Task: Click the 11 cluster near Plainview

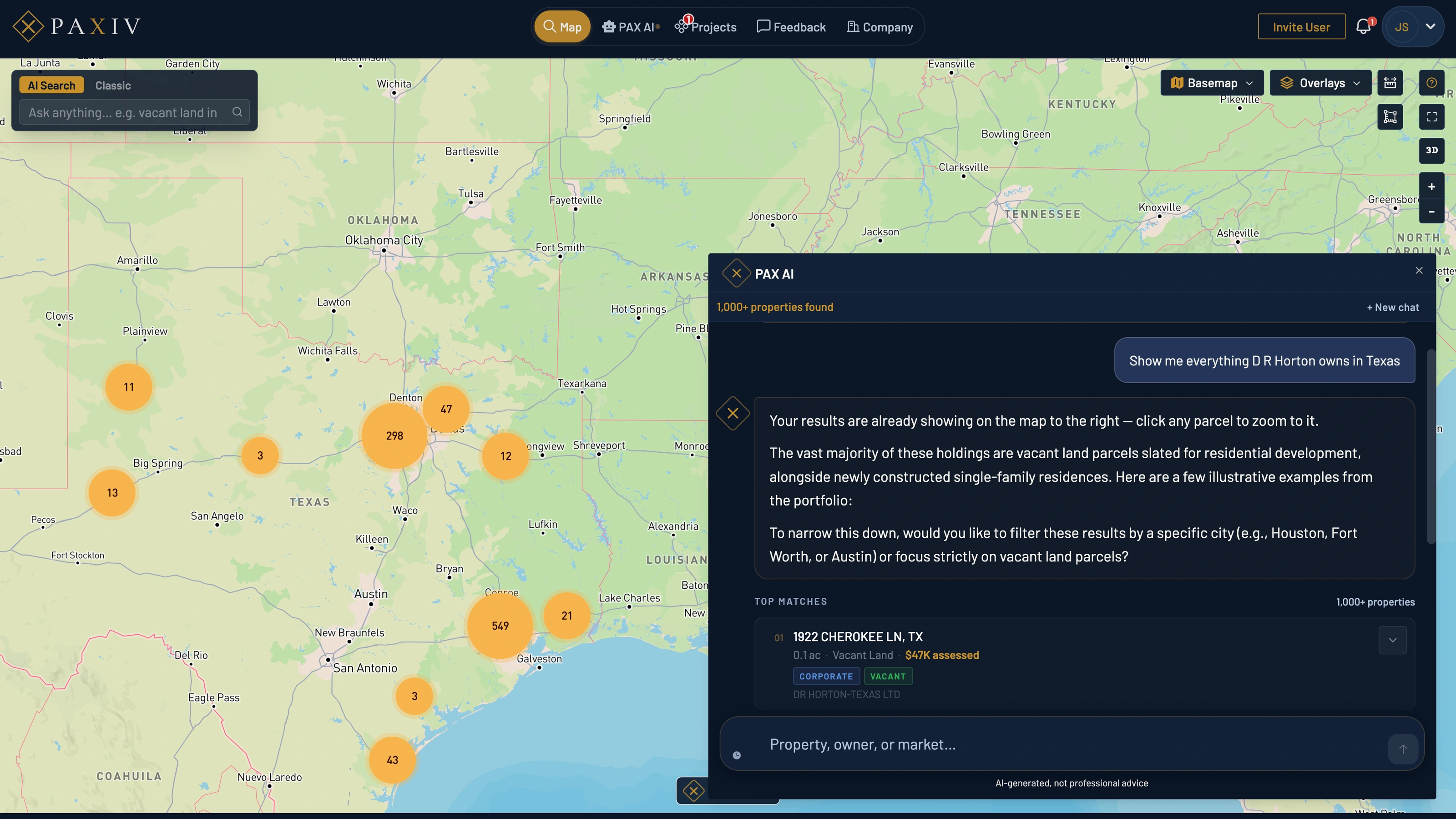Action: pyautogui.click(x=129, y=387)
